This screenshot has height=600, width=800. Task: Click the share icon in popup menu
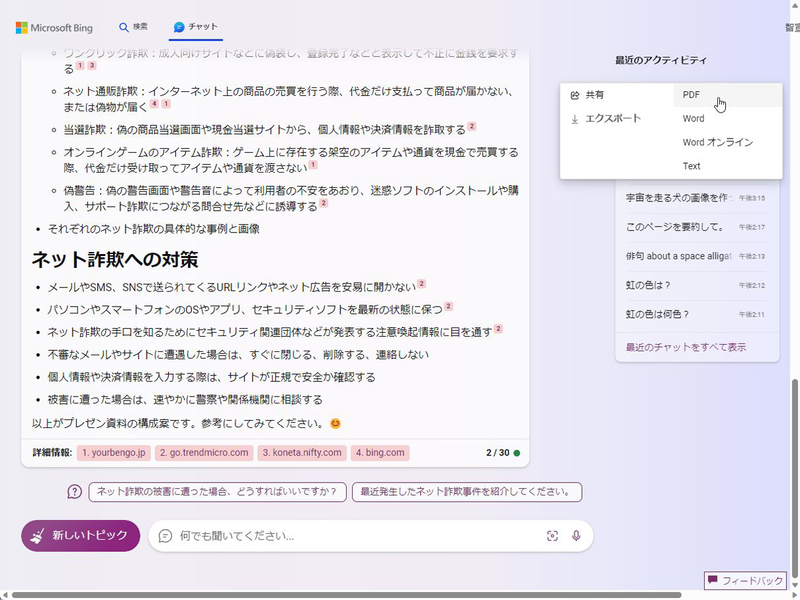tap(574, 95)
